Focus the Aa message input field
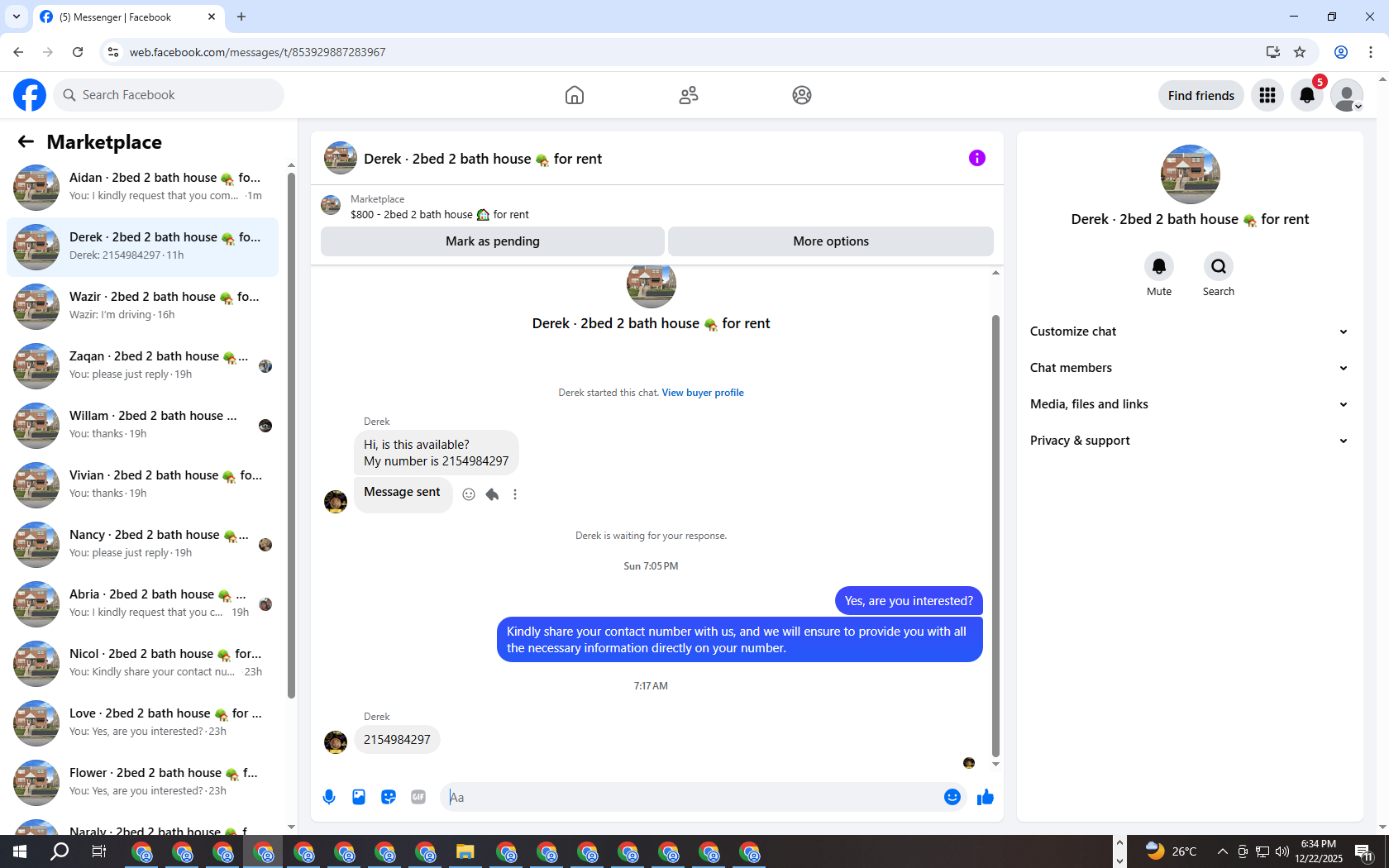 [691, 797]
